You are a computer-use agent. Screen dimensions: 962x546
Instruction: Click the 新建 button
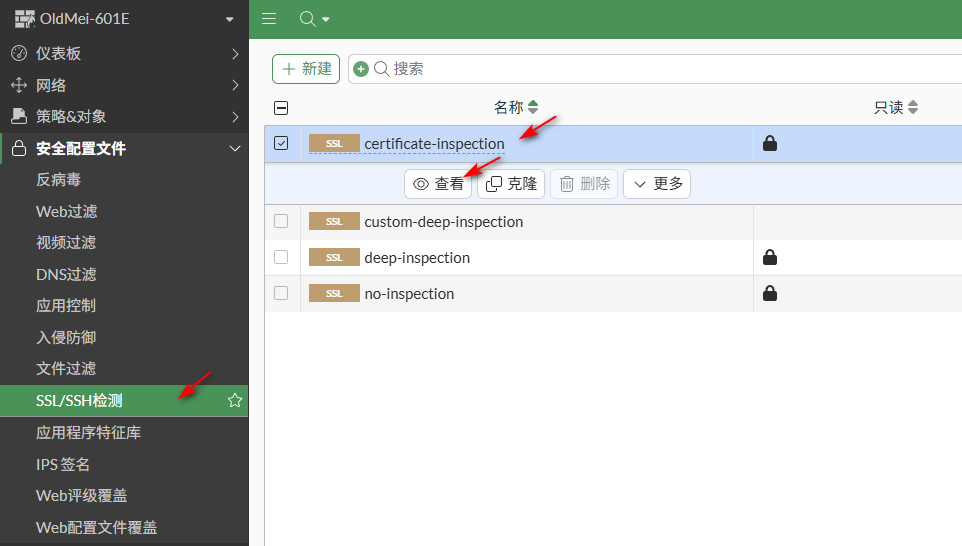pyautogui.click(x=306, y=69)
